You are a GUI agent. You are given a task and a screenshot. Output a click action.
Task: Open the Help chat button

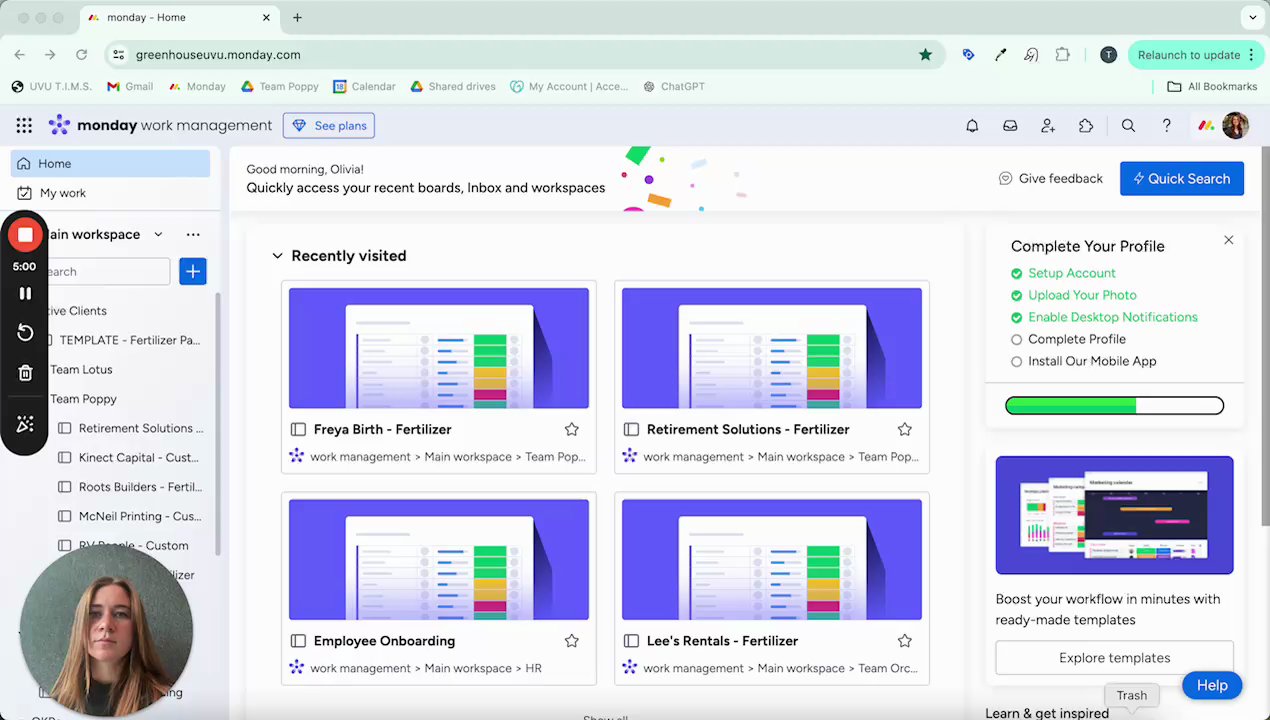coord(1212,685)
